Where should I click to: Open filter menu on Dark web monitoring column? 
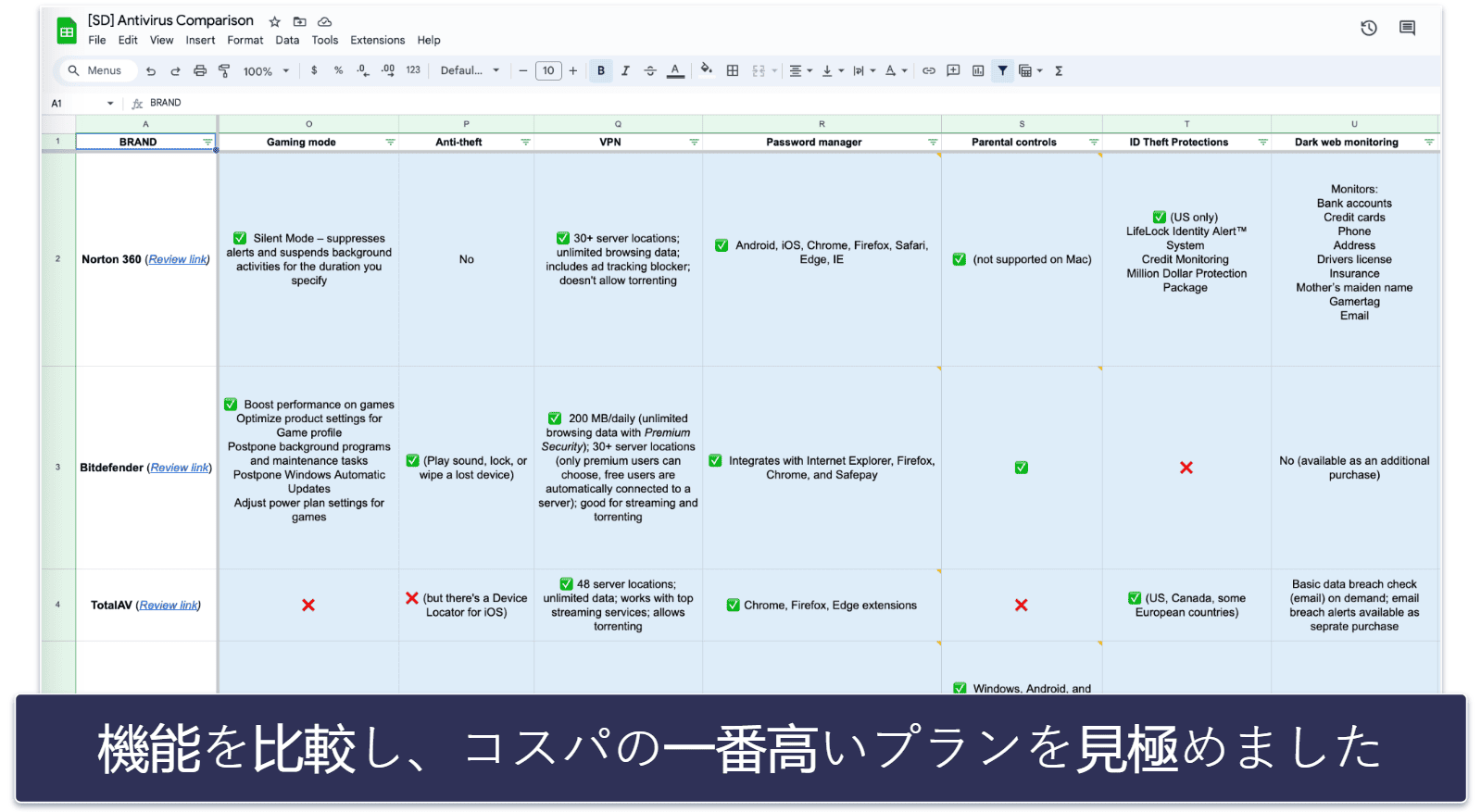click(x=1429, y=143)
